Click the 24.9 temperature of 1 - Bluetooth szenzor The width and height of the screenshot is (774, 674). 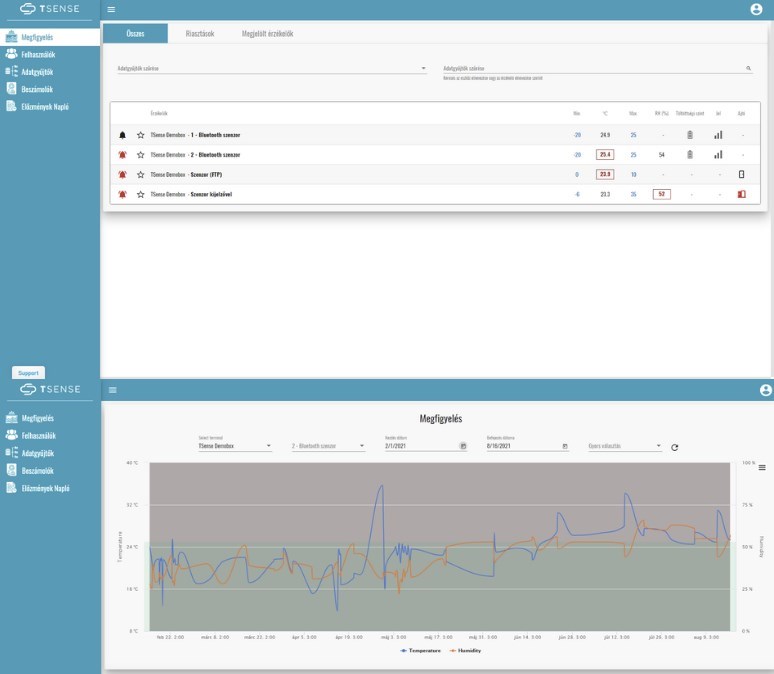pyautogui.click(x=605, y=135)
